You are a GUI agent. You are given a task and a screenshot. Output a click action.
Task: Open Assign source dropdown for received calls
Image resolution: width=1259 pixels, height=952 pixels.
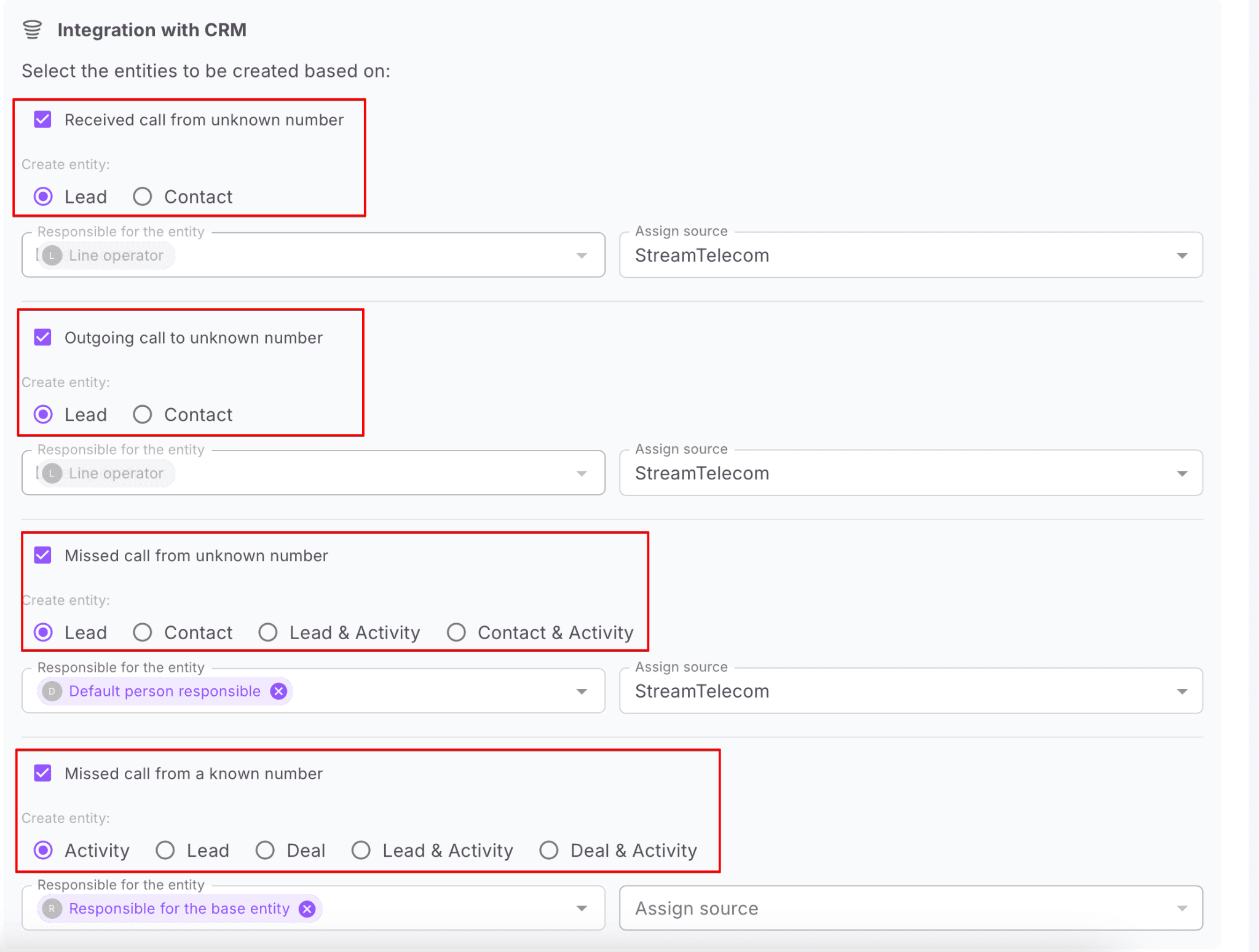(x=1182, y=256)
